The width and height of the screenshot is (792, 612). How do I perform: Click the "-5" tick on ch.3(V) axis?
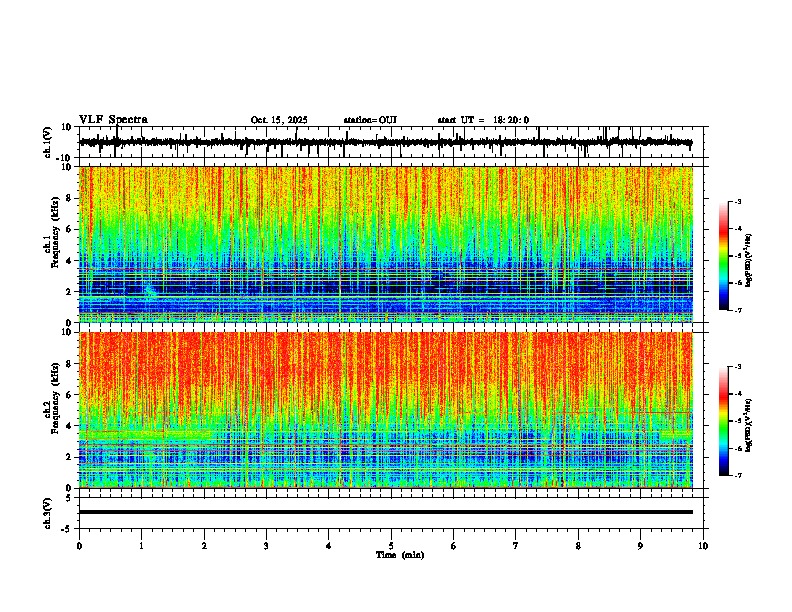click(x=67, y=529)
